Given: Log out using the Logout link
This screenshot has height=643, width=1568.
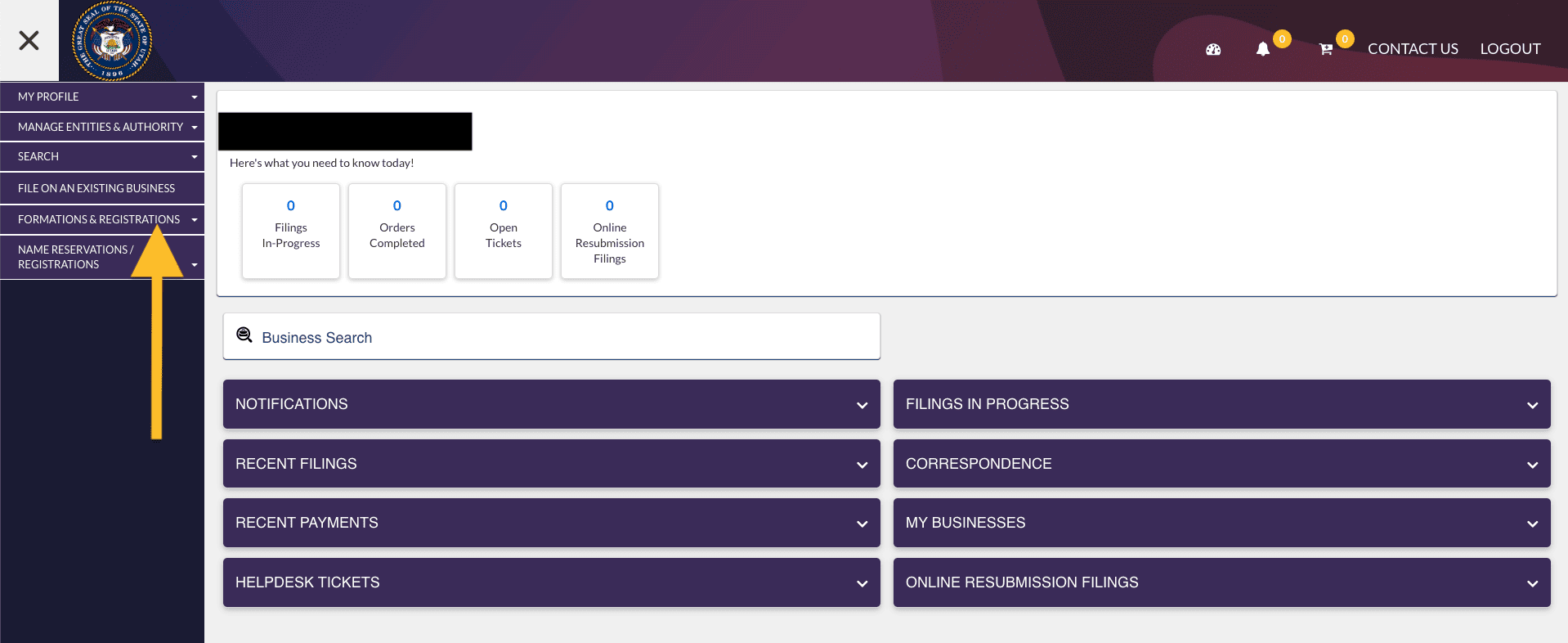Looking at the screenshot, I should [x=1510, y=49].
